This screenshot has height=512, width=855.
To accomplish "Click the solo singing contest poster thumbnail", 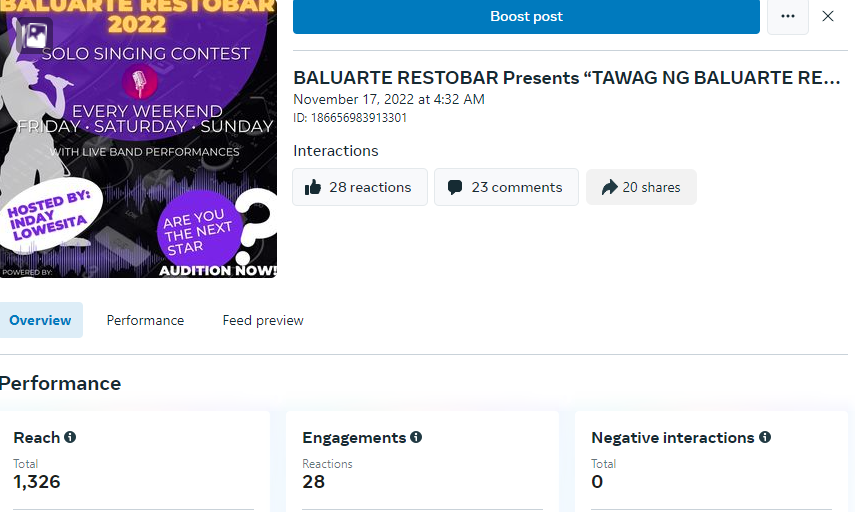I will [140, 150].
